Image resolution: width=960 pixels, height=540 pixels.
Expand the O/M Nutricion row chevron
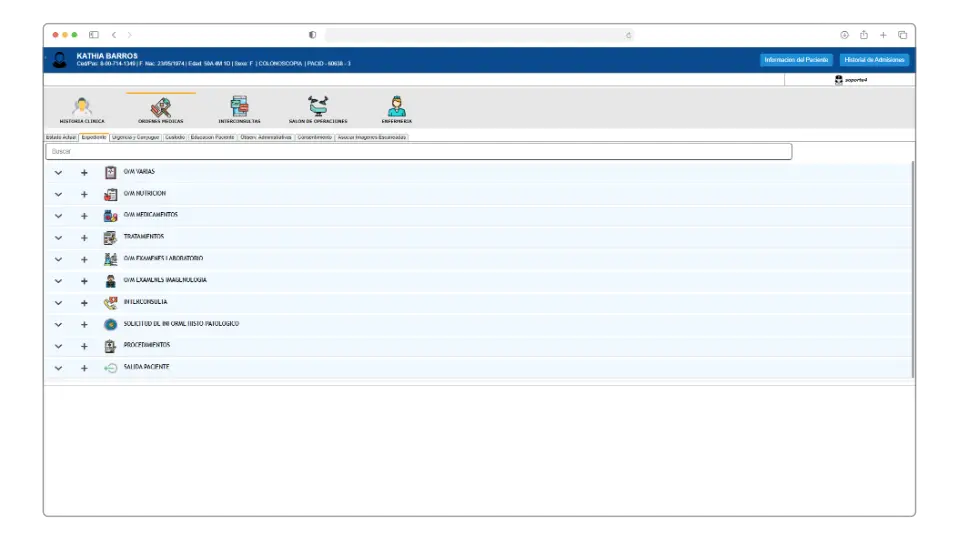click(x=58, y=195)
